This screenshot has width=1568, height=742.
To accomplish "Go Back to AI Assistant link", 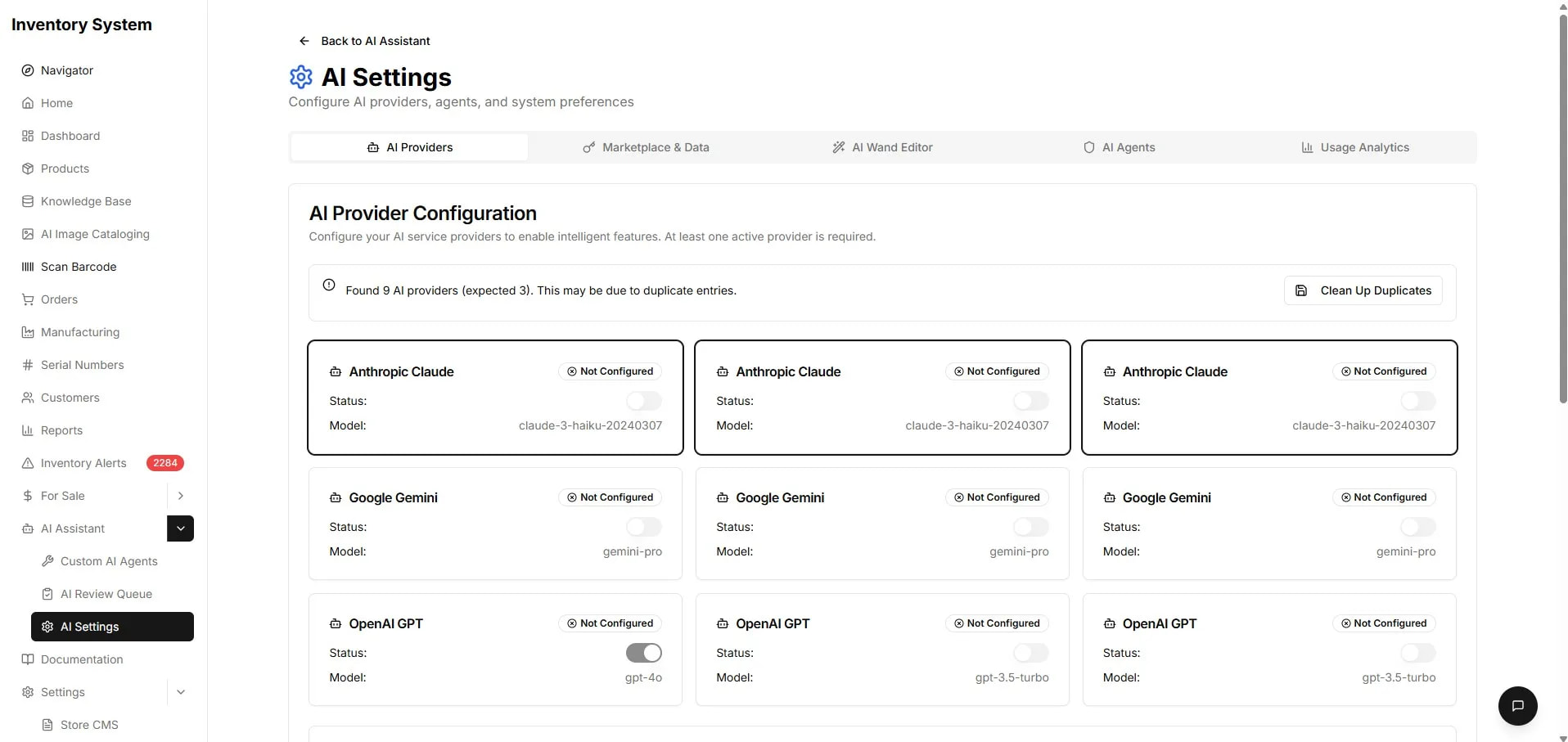I will (364, 41).
